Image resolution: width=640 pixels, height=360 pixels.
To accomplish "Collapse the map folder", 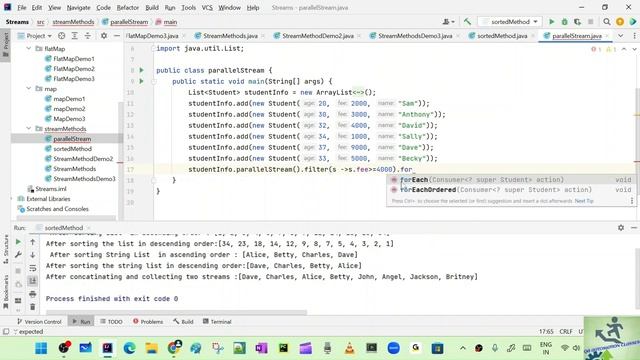I will pyautogui.click(x=29, y=89).
